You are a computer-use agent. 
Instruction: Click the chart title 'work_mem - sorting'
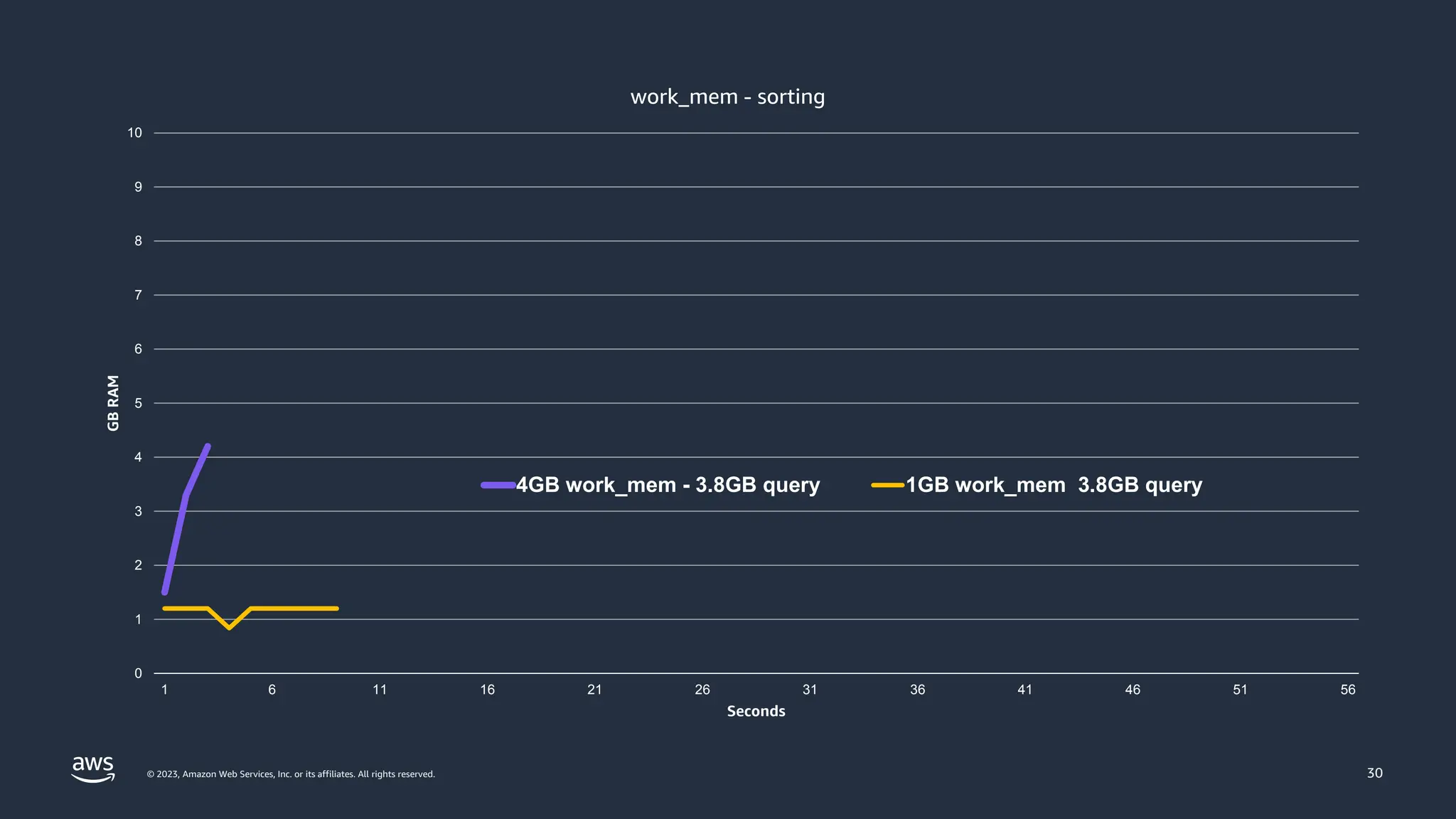(x=727, y=97)
